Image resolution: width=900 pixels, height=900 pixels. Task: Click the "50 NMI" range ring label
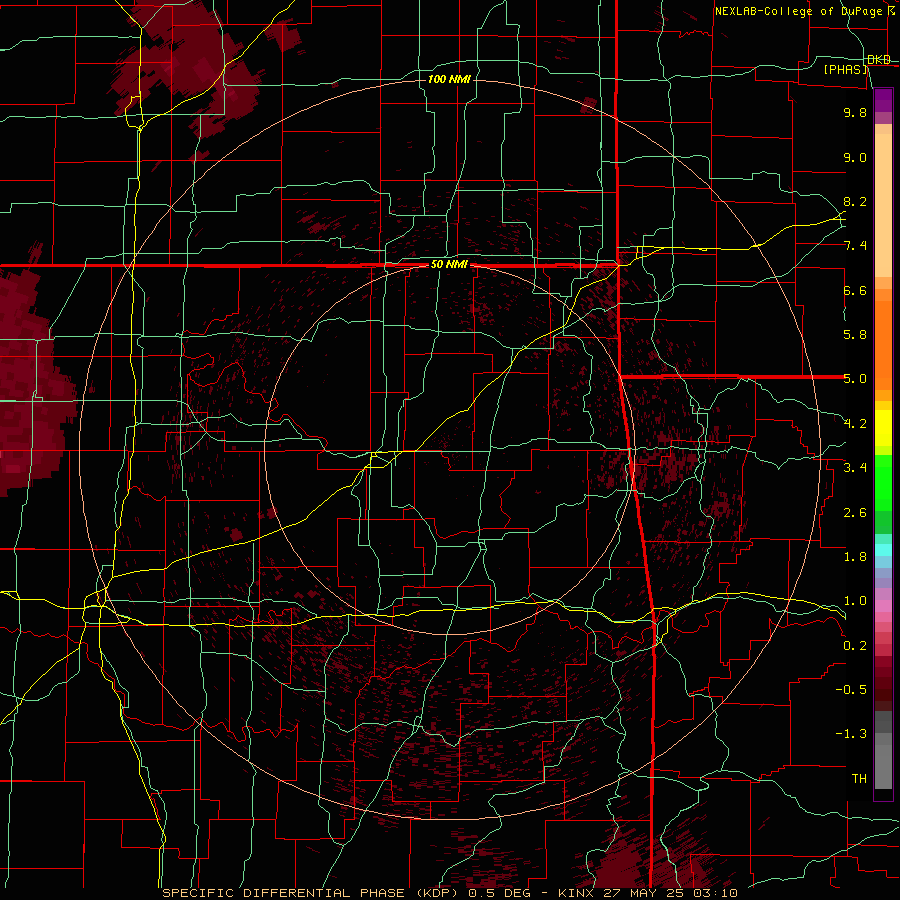click(x=449, y=265)
